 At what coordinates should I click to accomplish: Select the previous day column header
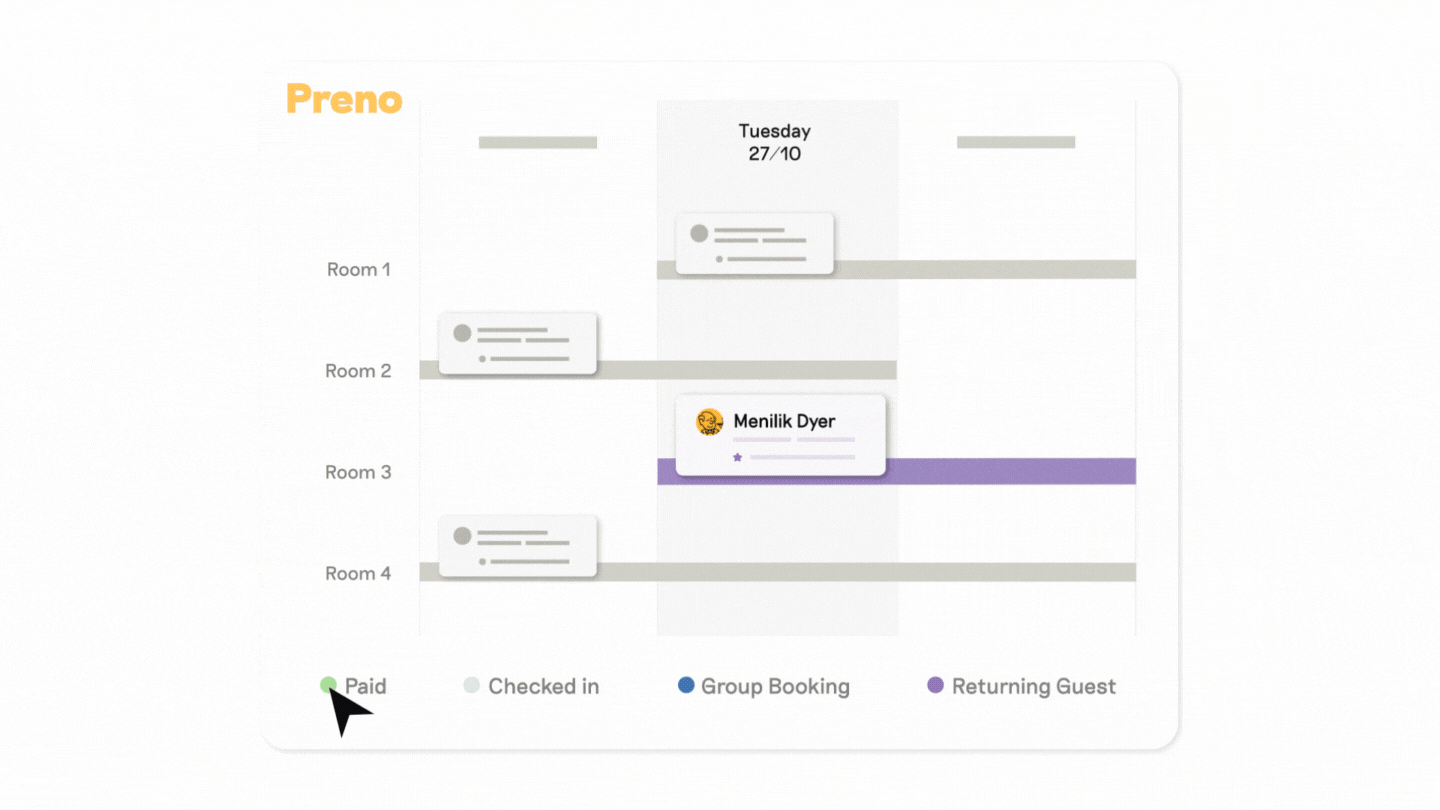(538, 143)
